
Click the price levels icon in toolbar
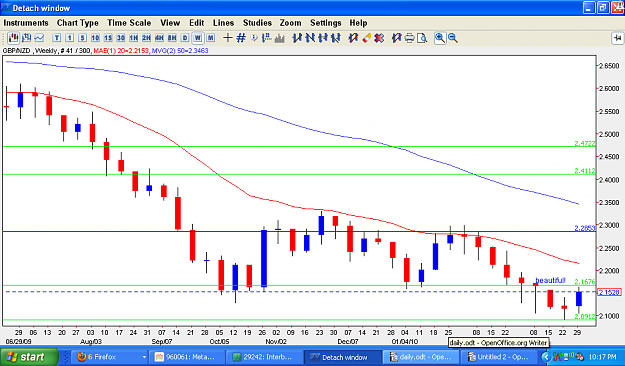click(x=267, y=38)
